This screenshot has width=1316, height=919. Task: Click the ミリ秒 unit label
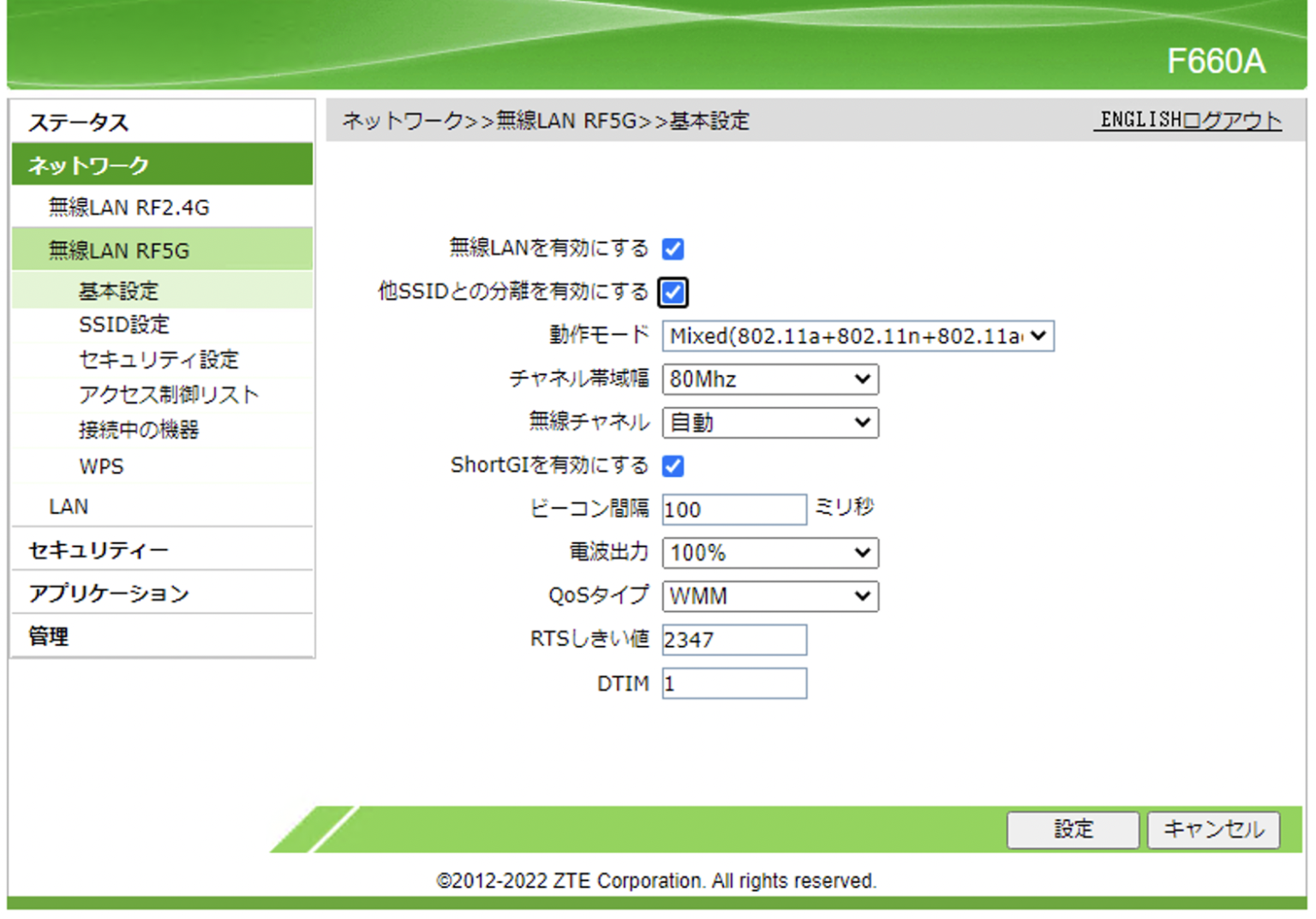coord(844,507)
